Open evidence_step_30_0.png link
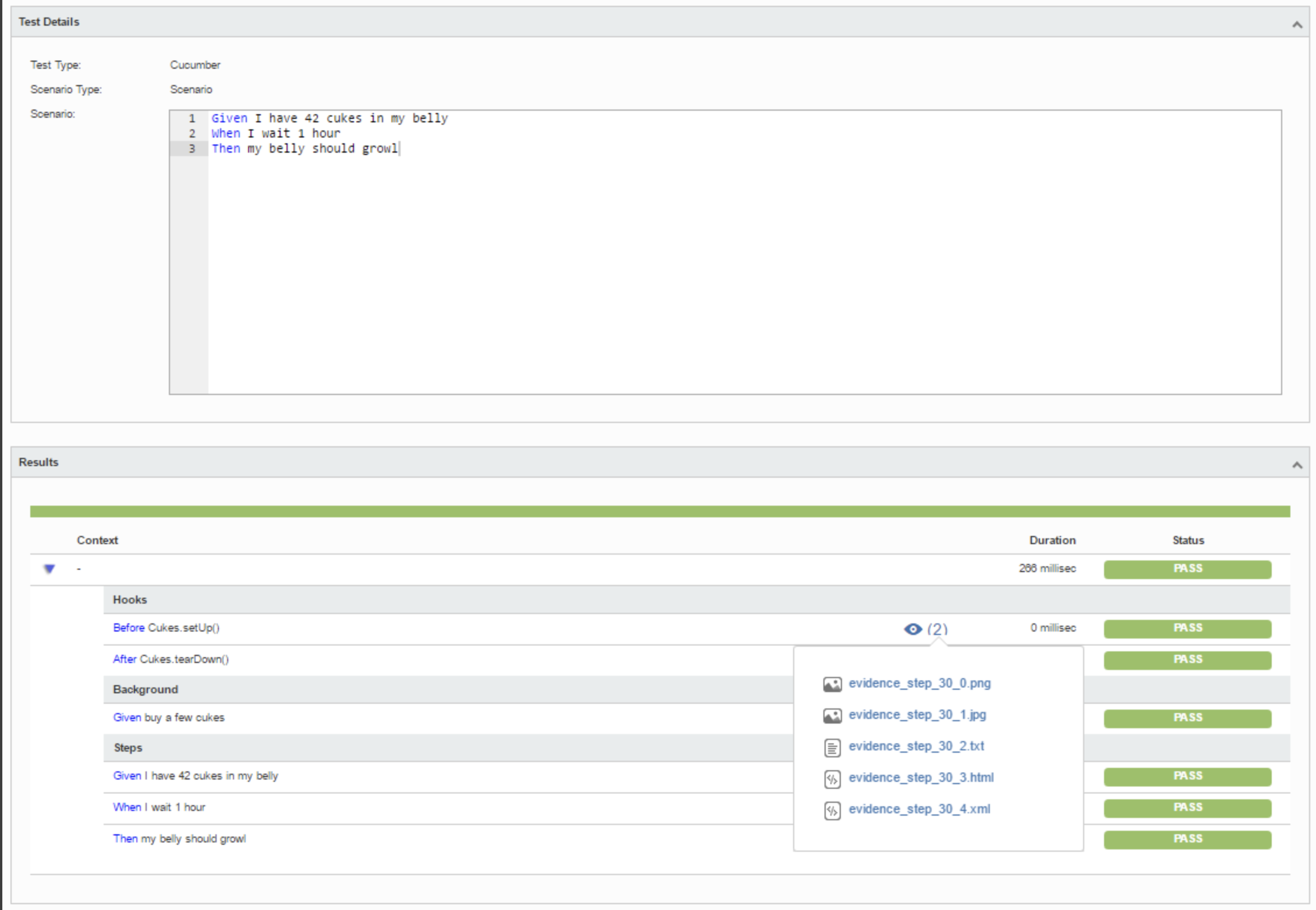This screenshot has width=1316, height=910. point(919,683)
